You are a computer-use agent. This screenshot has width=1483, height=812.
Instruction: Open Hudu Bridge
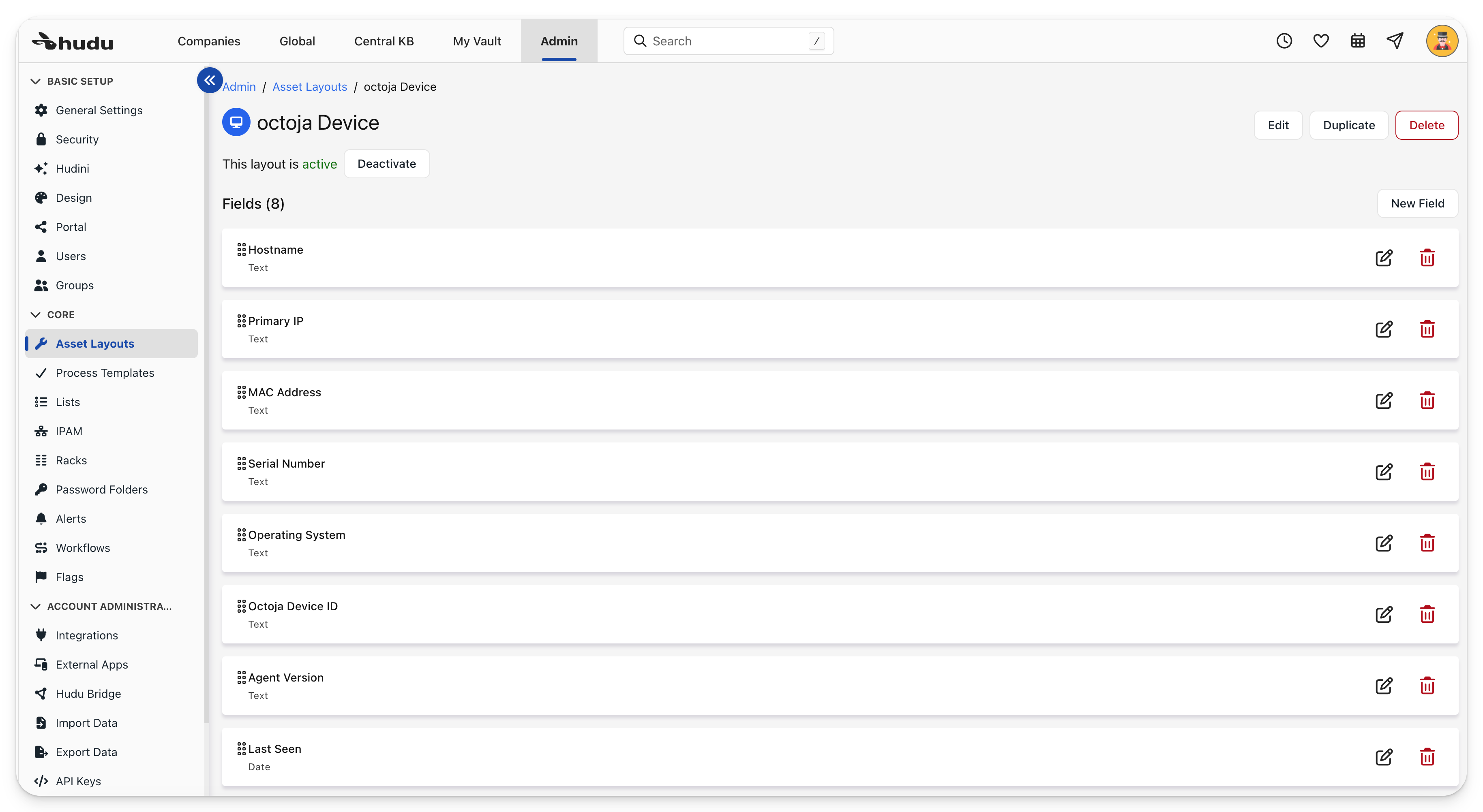click(111, 694)
